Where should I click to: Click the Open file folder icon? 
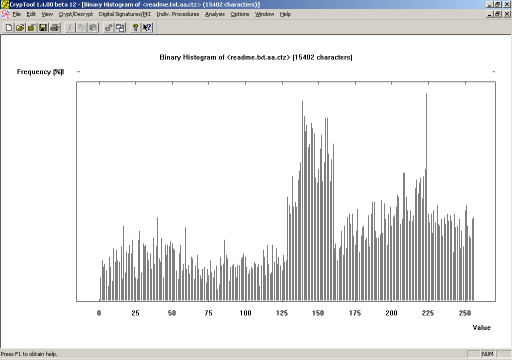point(20,27)
